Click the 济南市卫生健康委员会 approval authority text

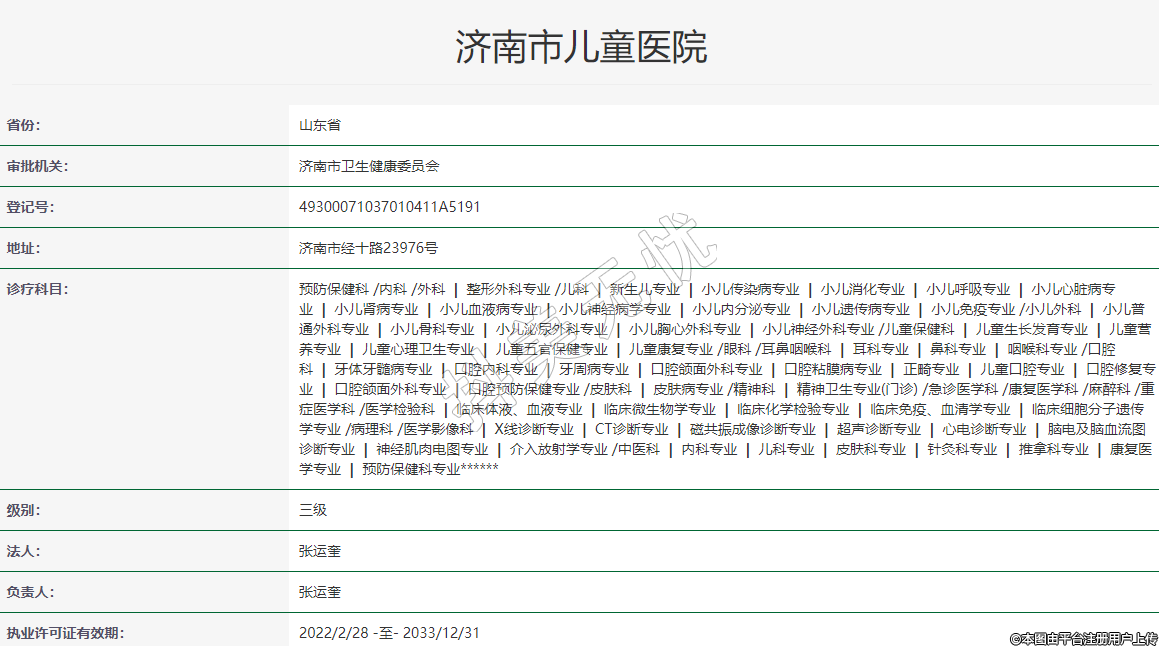tap(369, 166)
